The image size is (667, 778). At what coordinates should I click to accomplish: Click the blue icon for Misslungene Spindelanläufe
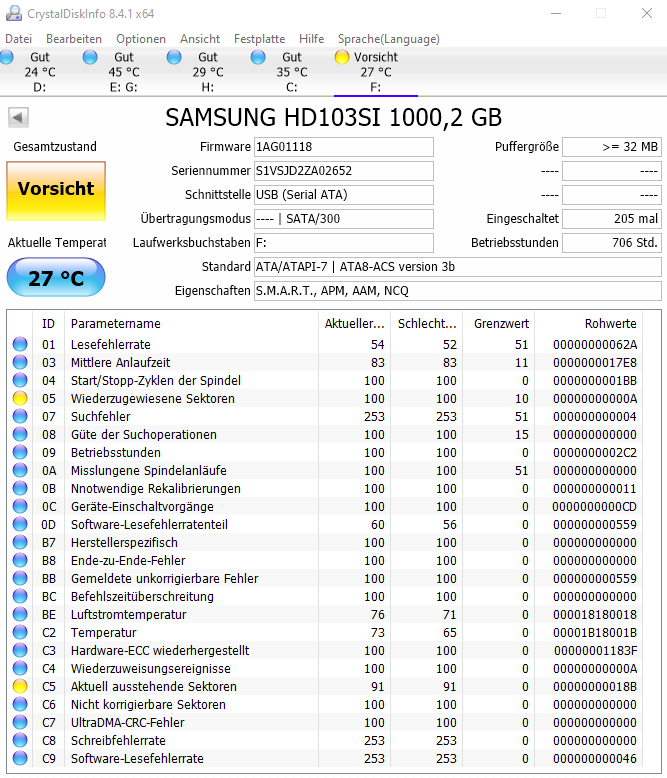pyautogui.click(x=20, y=470)
